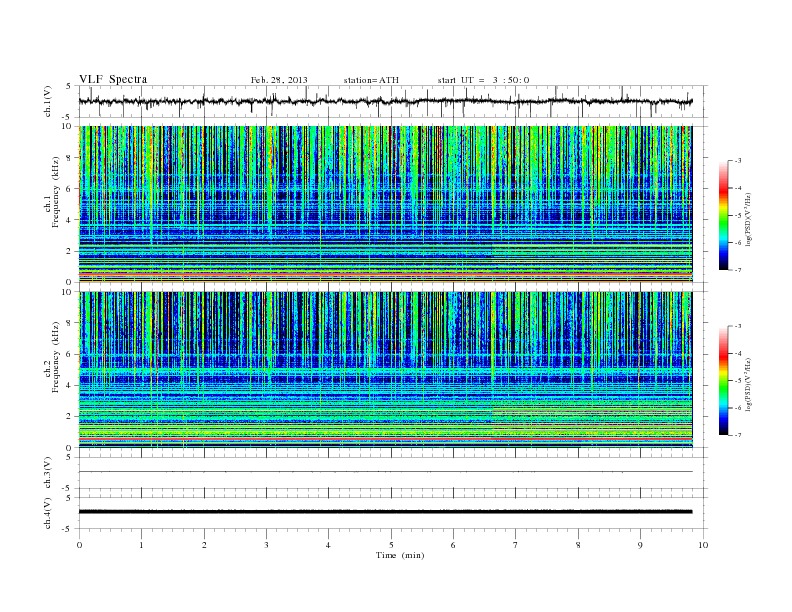The height and width of the screenshot is (612, 792).
Task: Click the "10" frequency tick of ch.1 spectrogram
Action: (x=67, y=126)
